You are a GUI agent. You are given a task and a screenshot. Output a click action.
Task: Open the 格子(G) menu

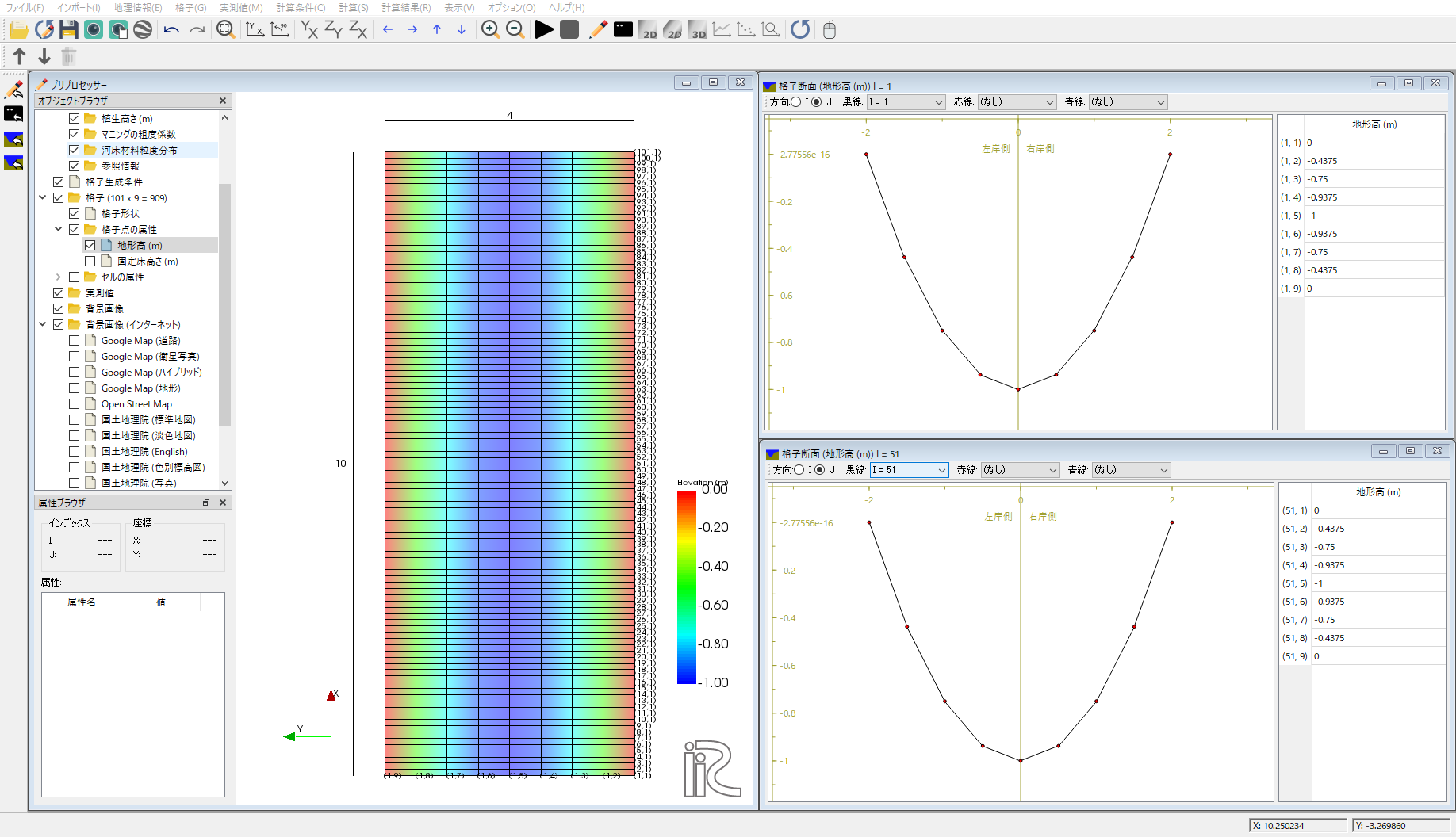pos(190,7)
